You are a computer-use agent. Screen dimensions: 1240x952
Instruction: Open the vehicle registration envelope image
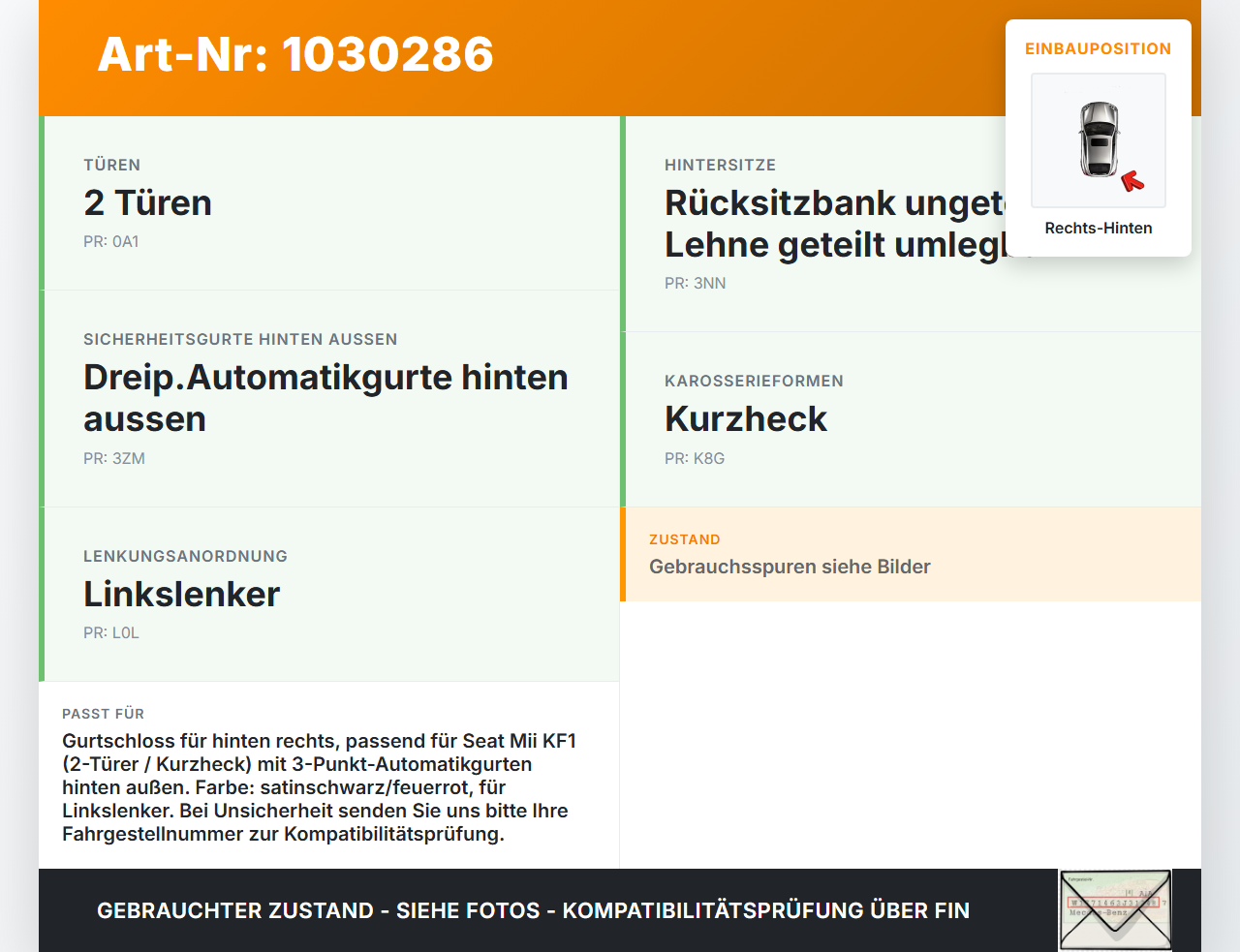click(x=1115, y=909)
